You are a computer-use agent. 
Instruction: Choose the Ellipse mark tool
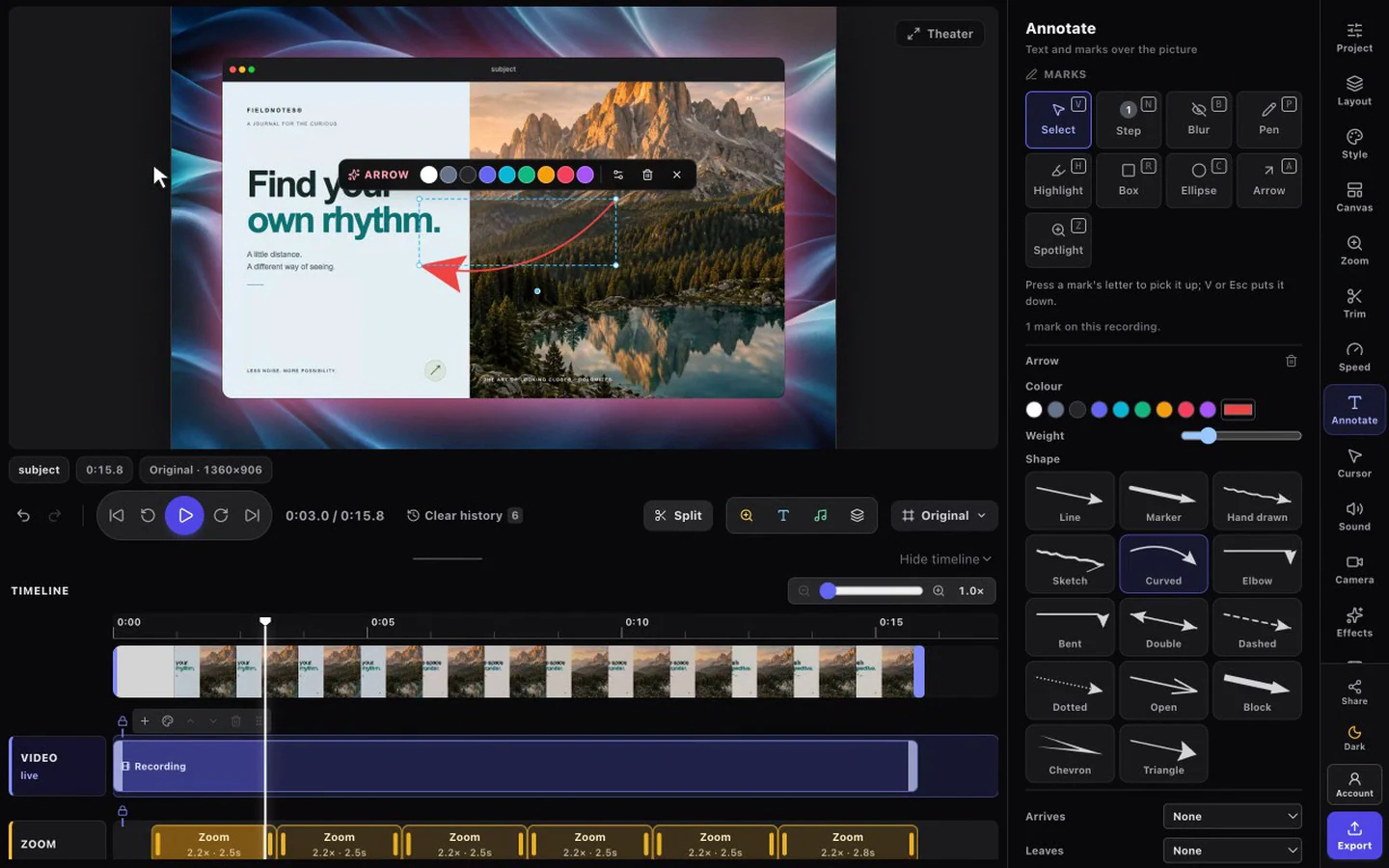coord(1199,180)
